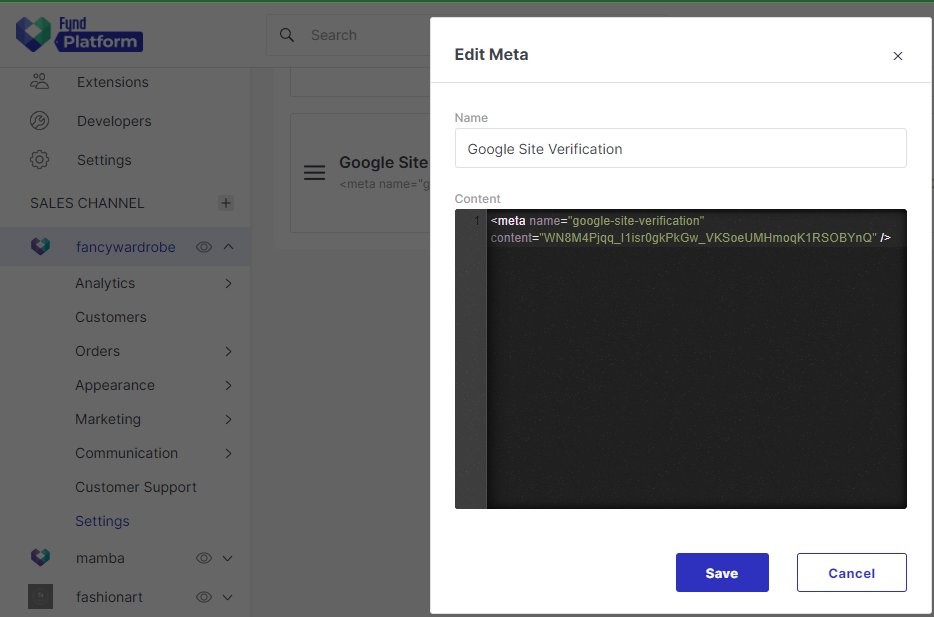Open Extensions in the sidebar
This screenshot has height=617, width=934.
click(x=113, y=82)
